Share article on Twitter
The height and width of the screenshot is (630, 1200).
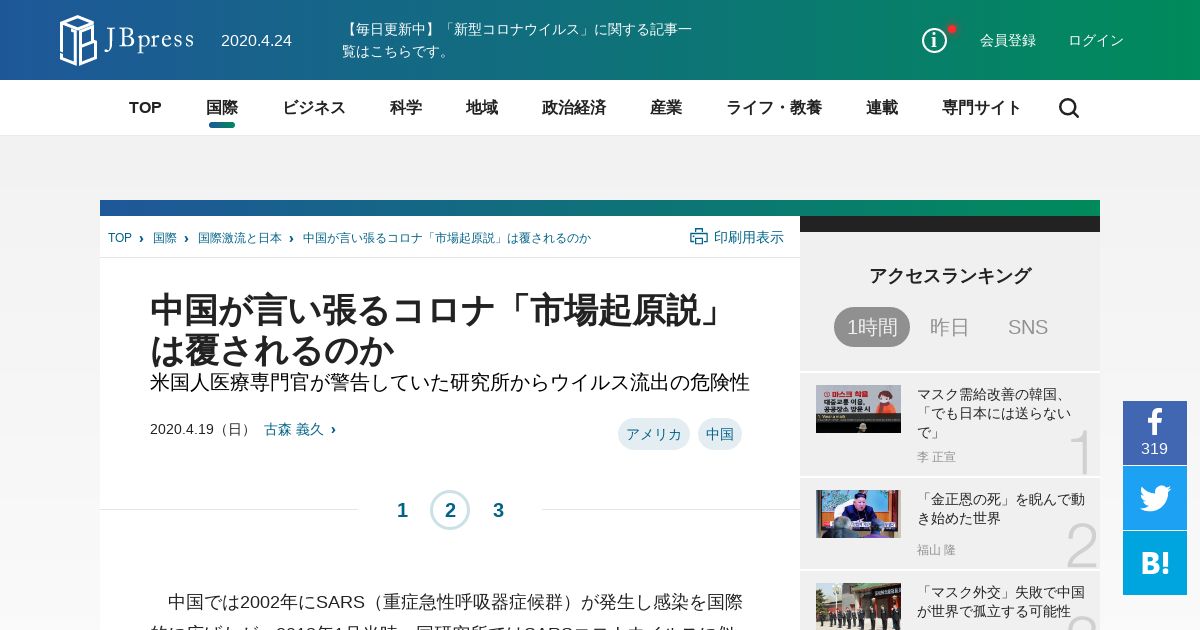tap(1155, 498)
